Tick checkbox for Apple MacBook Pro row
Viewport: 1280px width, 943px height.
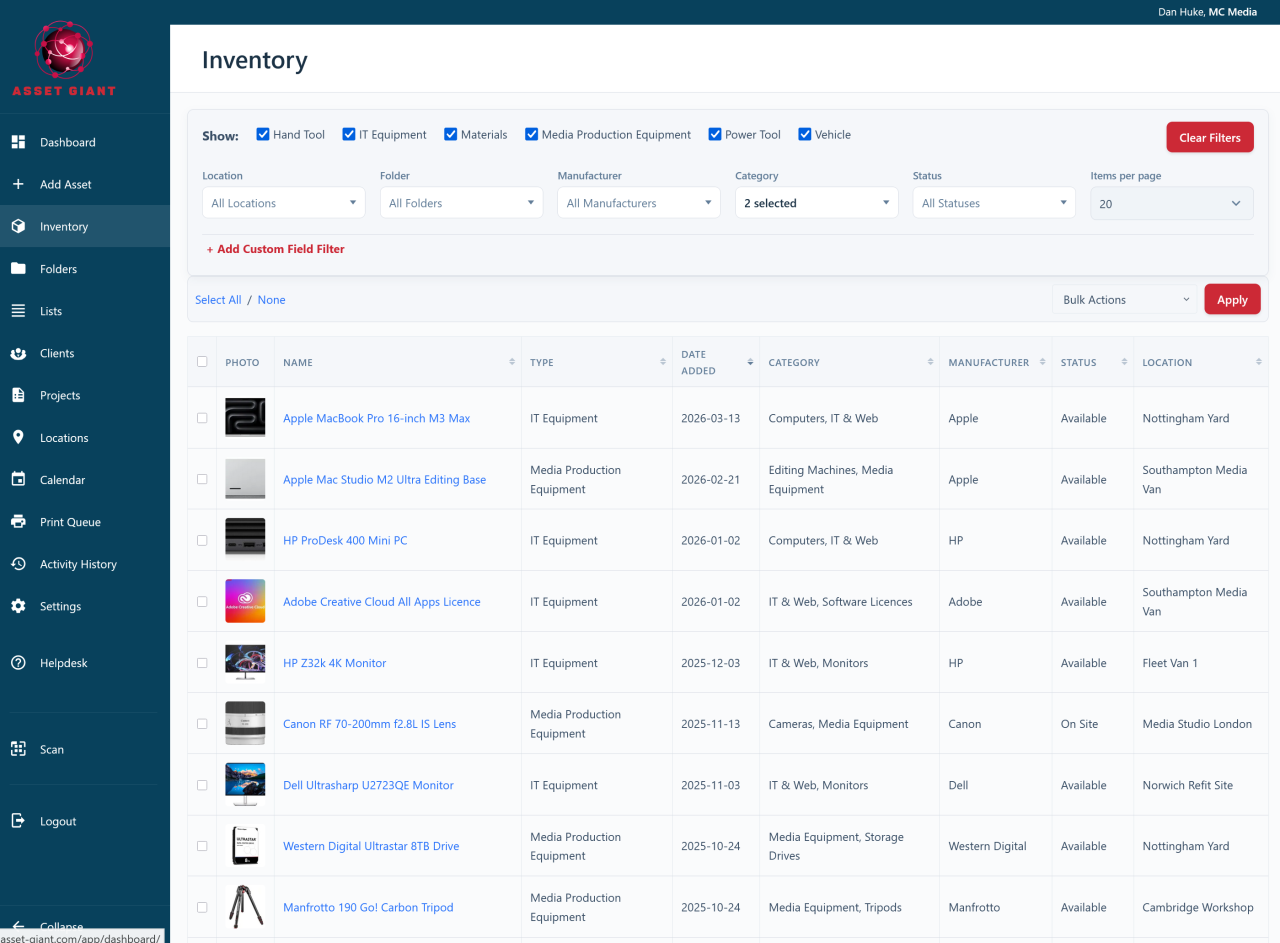pos(202,418)
